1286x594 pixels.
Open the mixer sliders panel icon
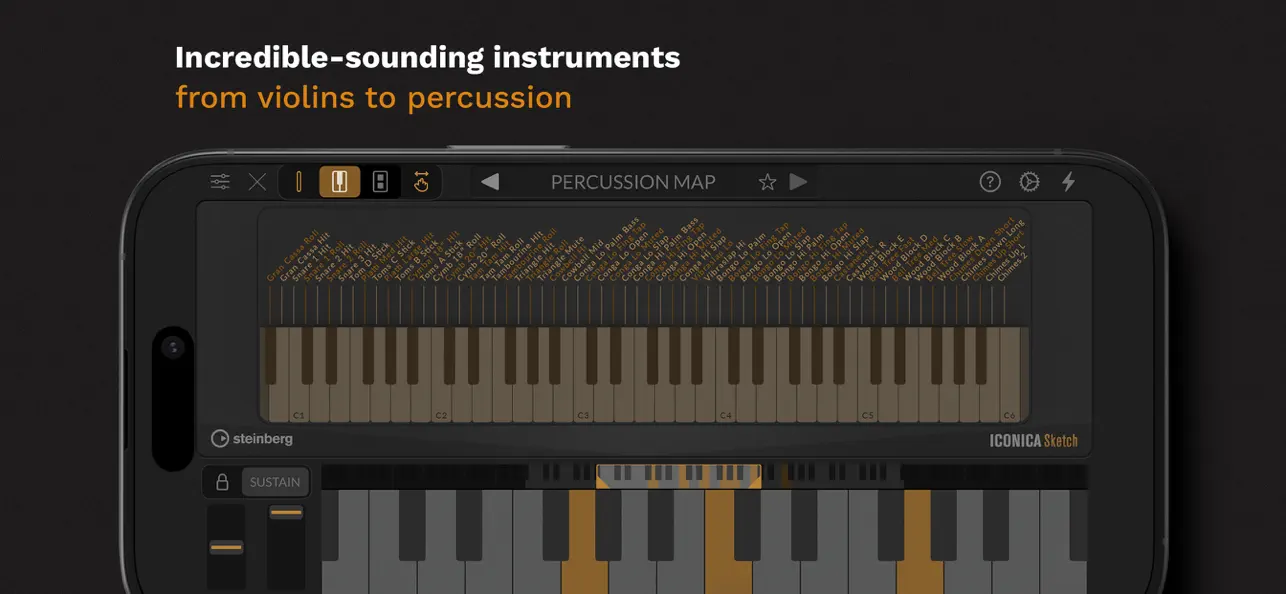pos(220,182)
